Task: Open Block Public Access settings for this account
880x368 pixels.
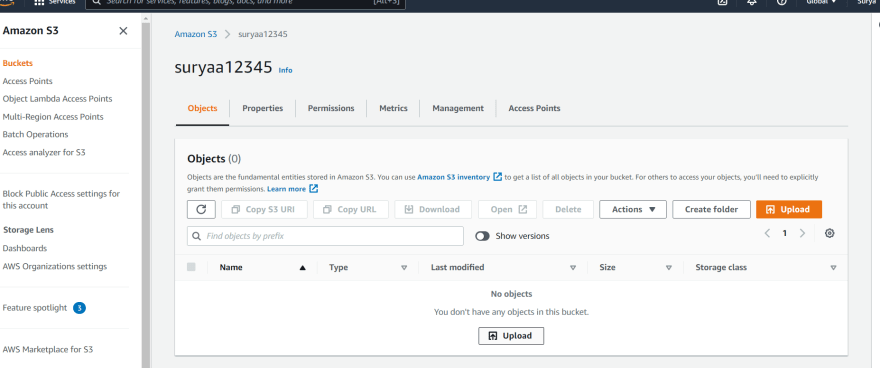Action: (61, 200)
